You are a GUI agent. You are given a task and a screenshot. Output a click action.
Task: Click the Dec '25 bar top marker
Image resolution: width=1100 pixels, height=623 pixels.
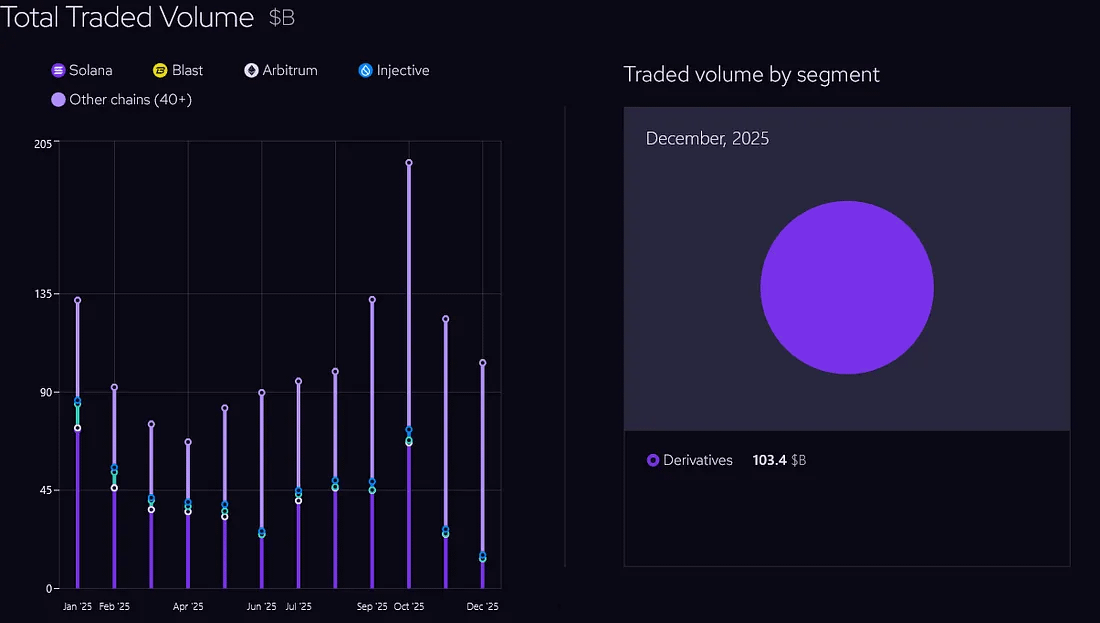click(483, 363)
